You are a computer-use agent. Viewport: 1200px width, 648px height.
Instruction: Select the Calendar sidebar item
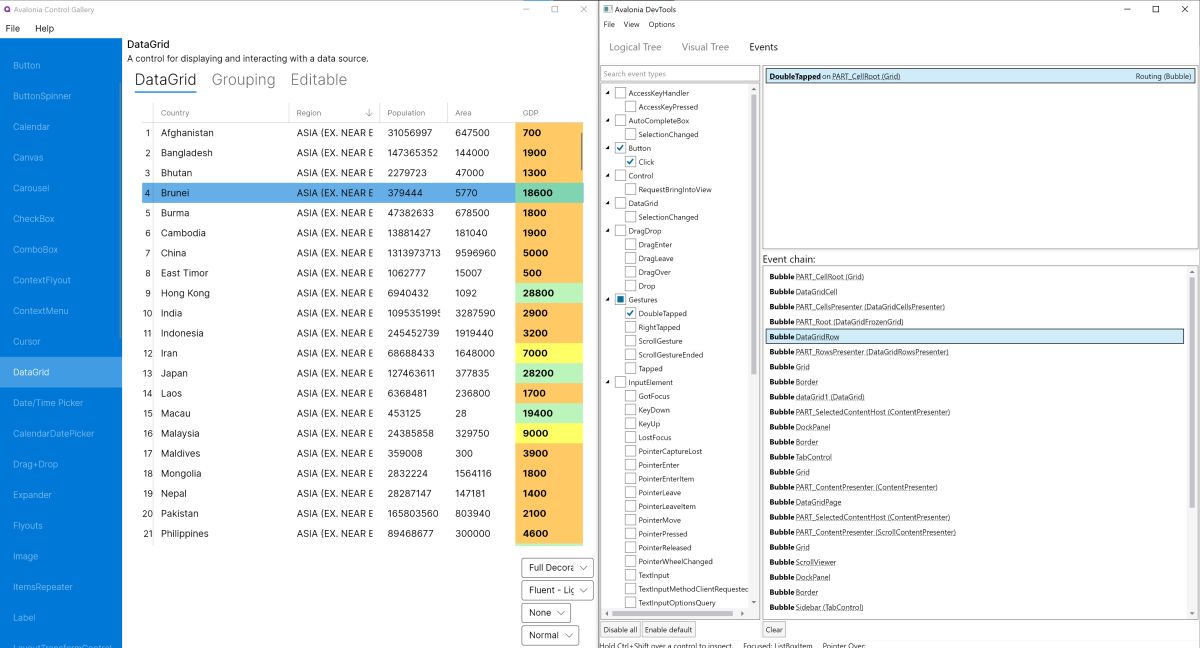tap(61, 127)
